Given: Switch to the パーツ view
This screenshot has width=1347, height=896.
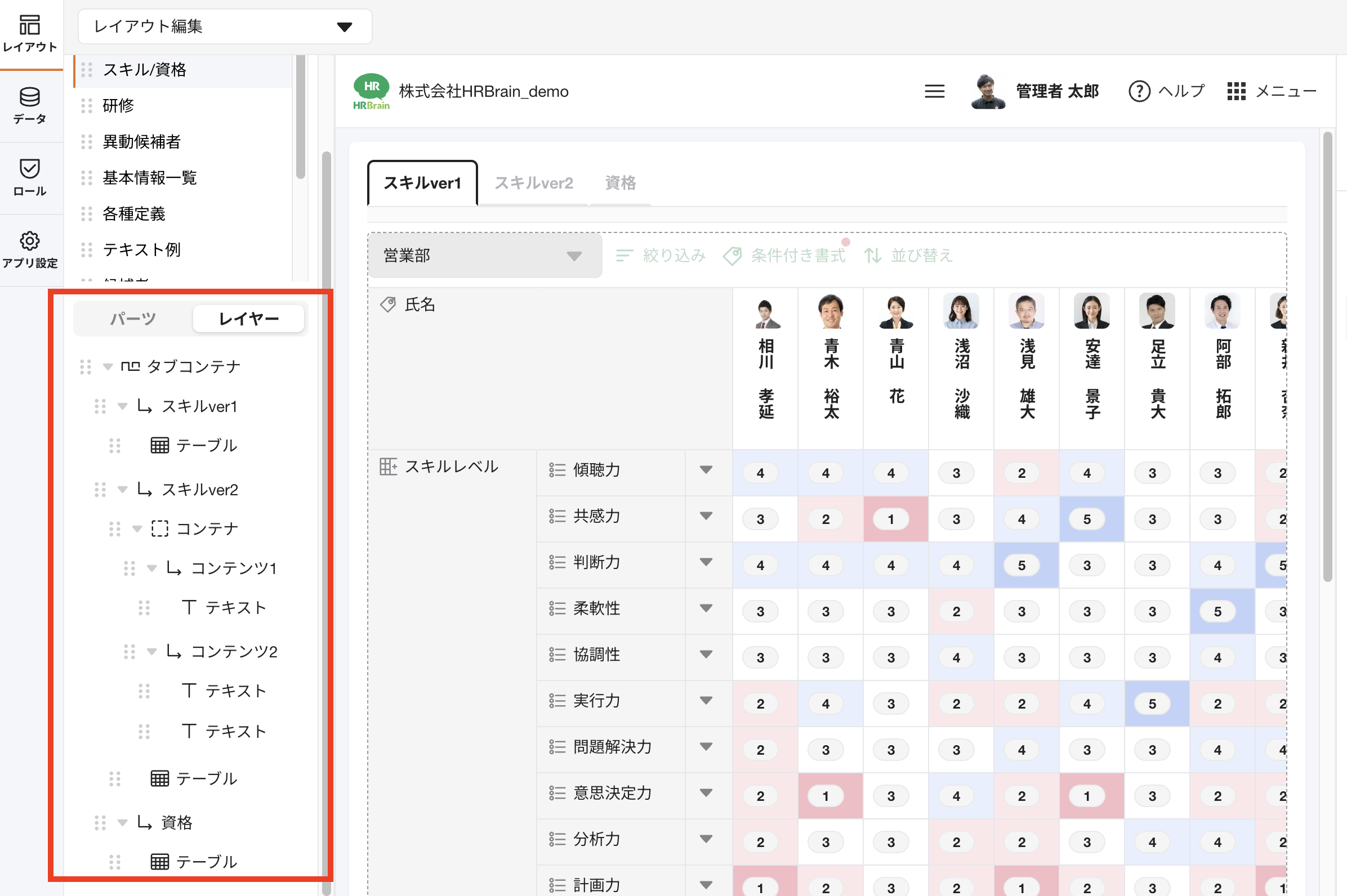Looking at the screenshot, I should [132, 318].
